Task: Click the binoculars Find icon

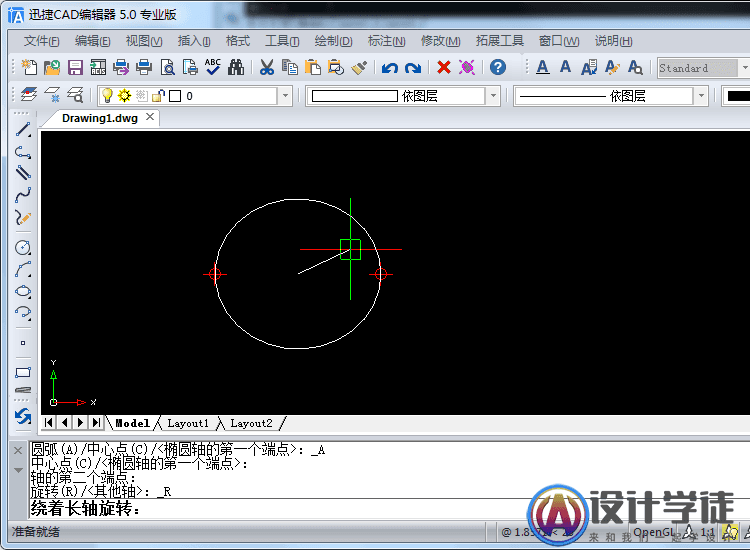Action: 236,67
